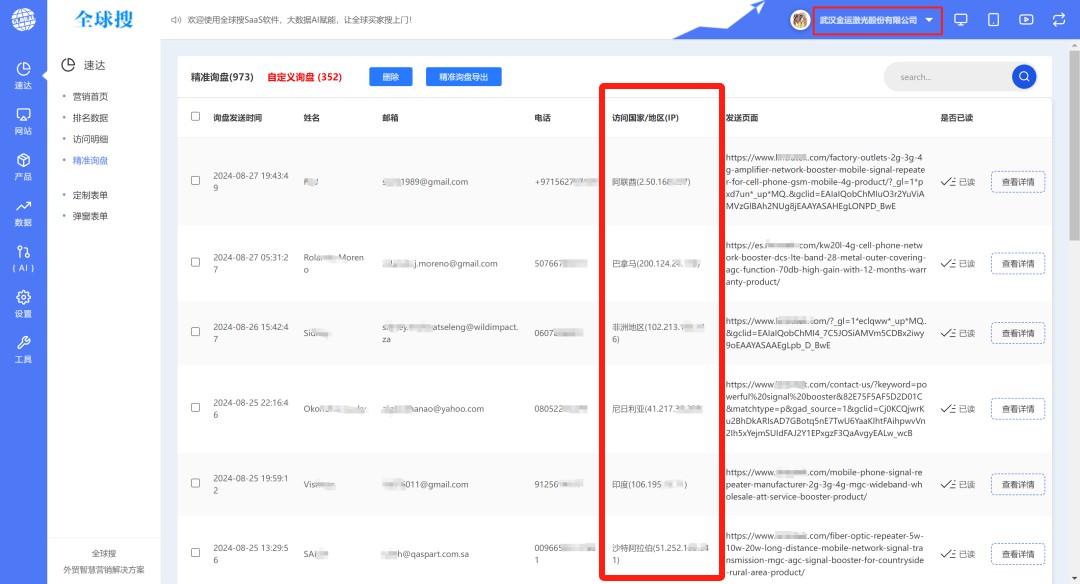Open 排名数据 in the side menu

[90, 118]
